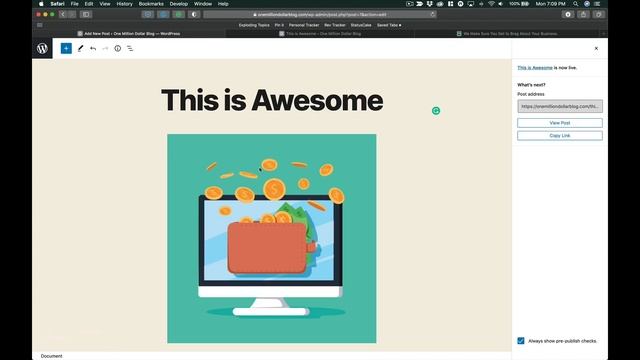
Task: Open the block list view outline
Action: coord(130,49)
